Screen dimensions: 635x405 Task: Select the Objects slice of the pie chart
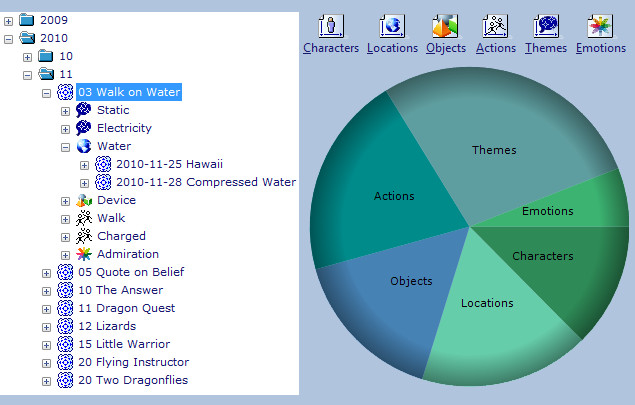(411, 281)
